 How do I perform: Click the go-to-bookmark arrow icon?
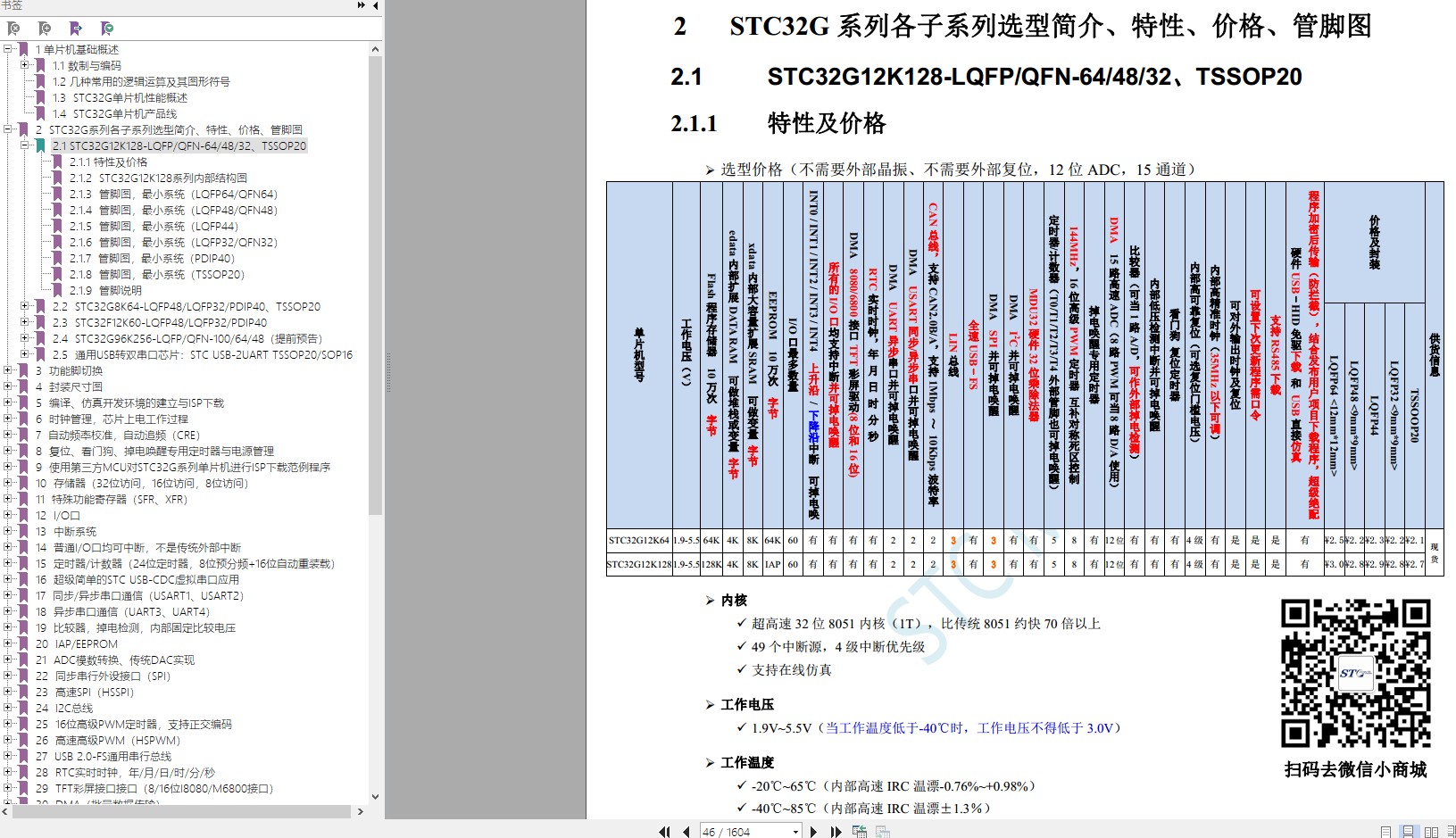pos(76,29)
